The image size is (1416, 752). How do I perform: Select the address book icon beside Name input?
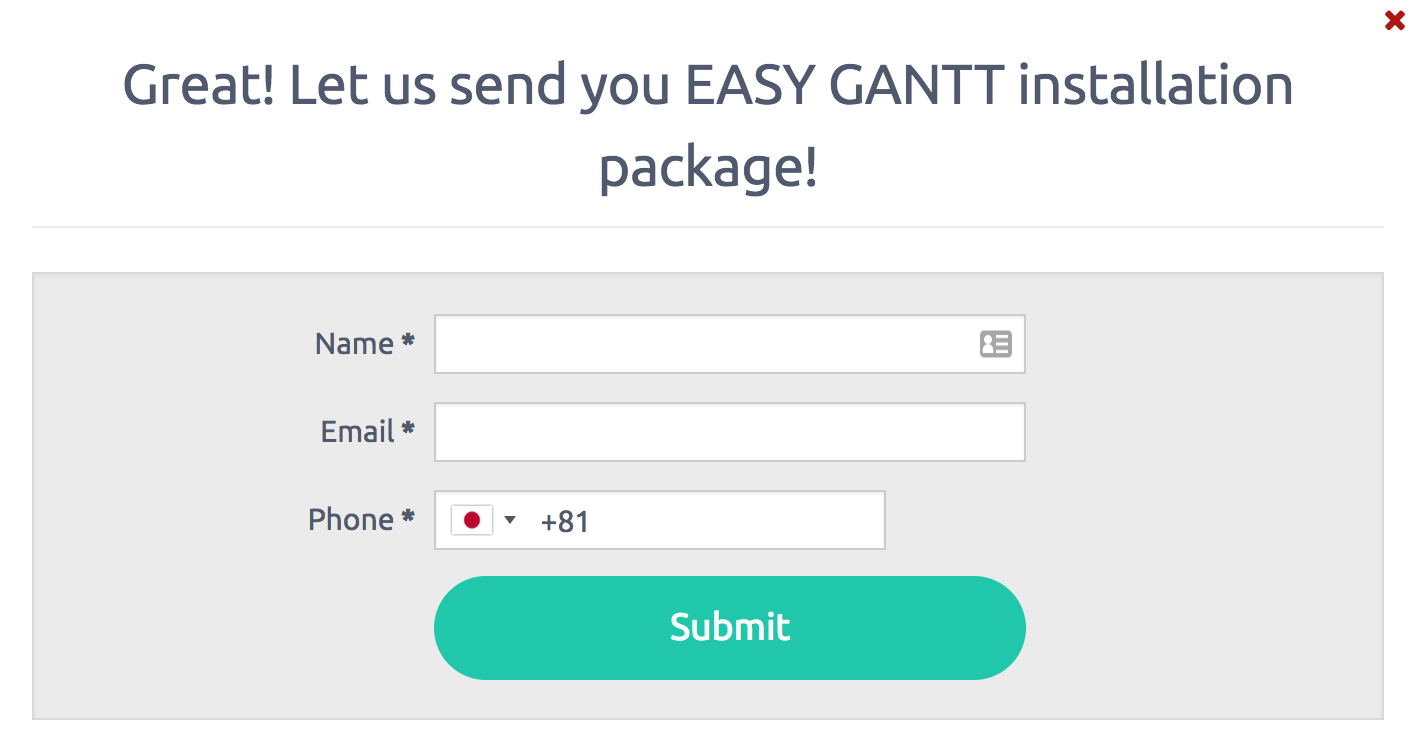click(x=996, y=344)
